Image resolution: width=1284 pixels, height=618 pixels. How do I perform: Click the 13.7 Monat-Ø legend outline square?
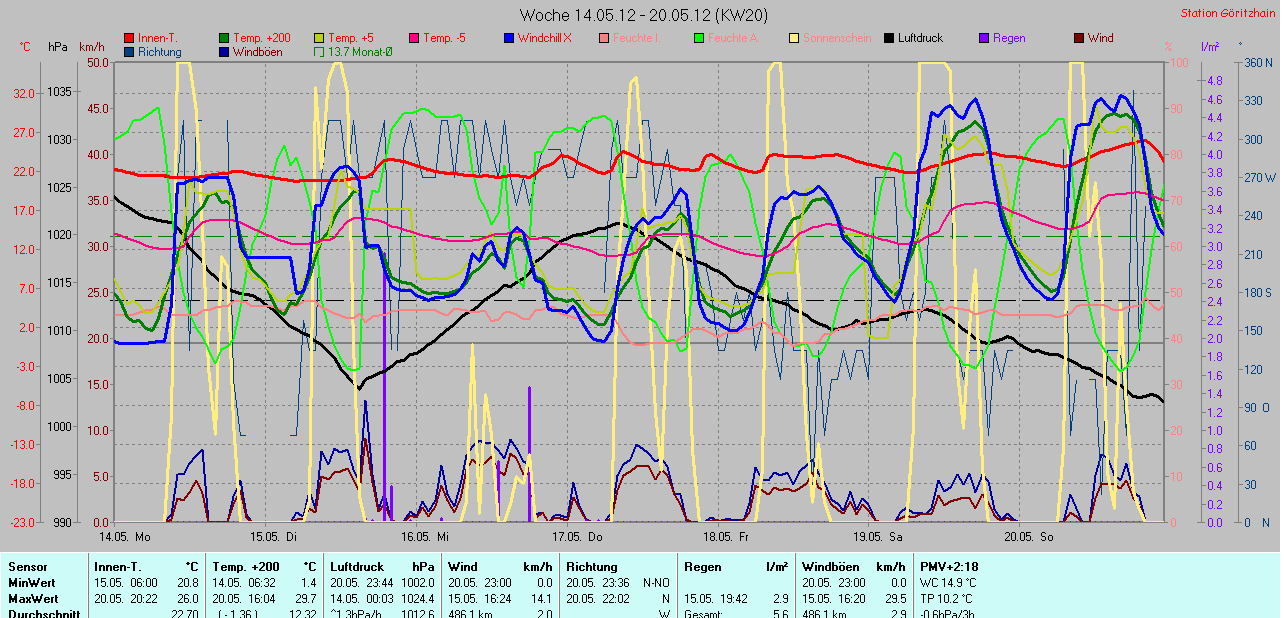319,52
